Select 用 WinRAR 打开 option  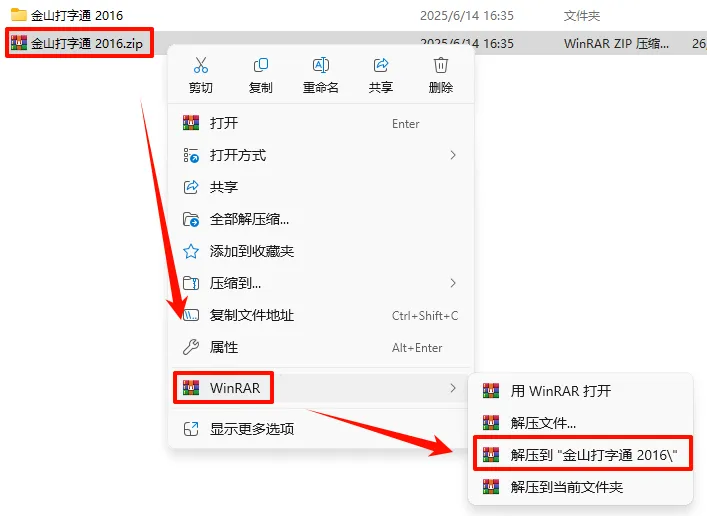(582, 391)
